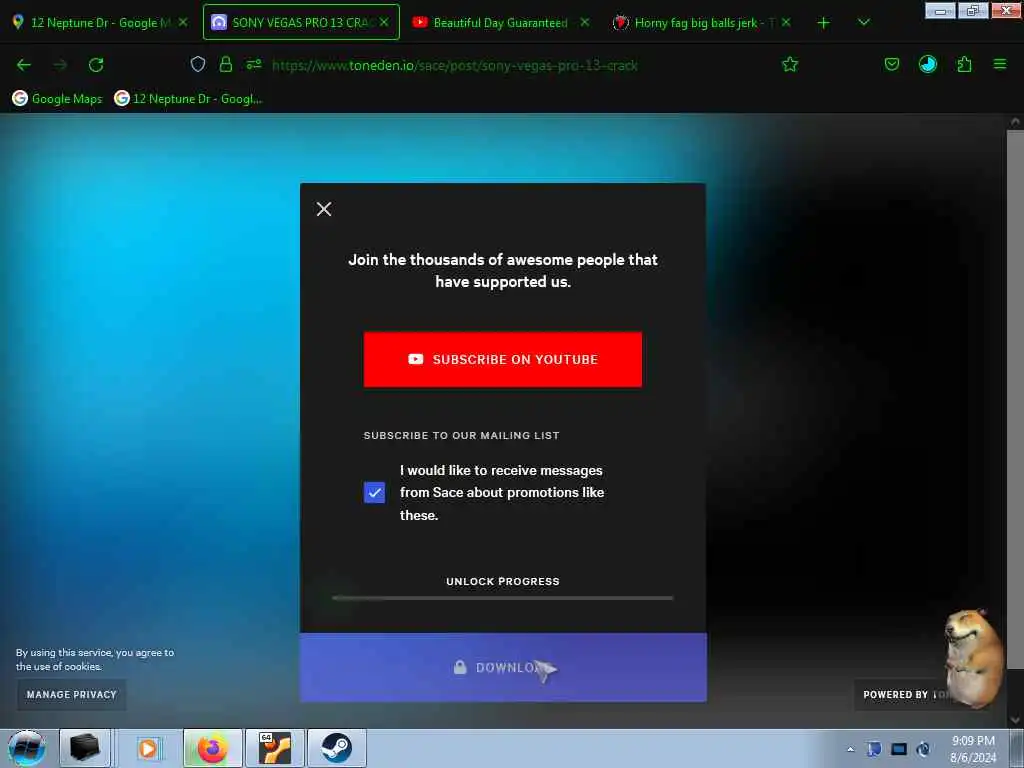Image resolution: width=1024 pixels, height=768 pixels.
Task: Bookmark this page with the star icon
Action: click(x=790, y=64)
